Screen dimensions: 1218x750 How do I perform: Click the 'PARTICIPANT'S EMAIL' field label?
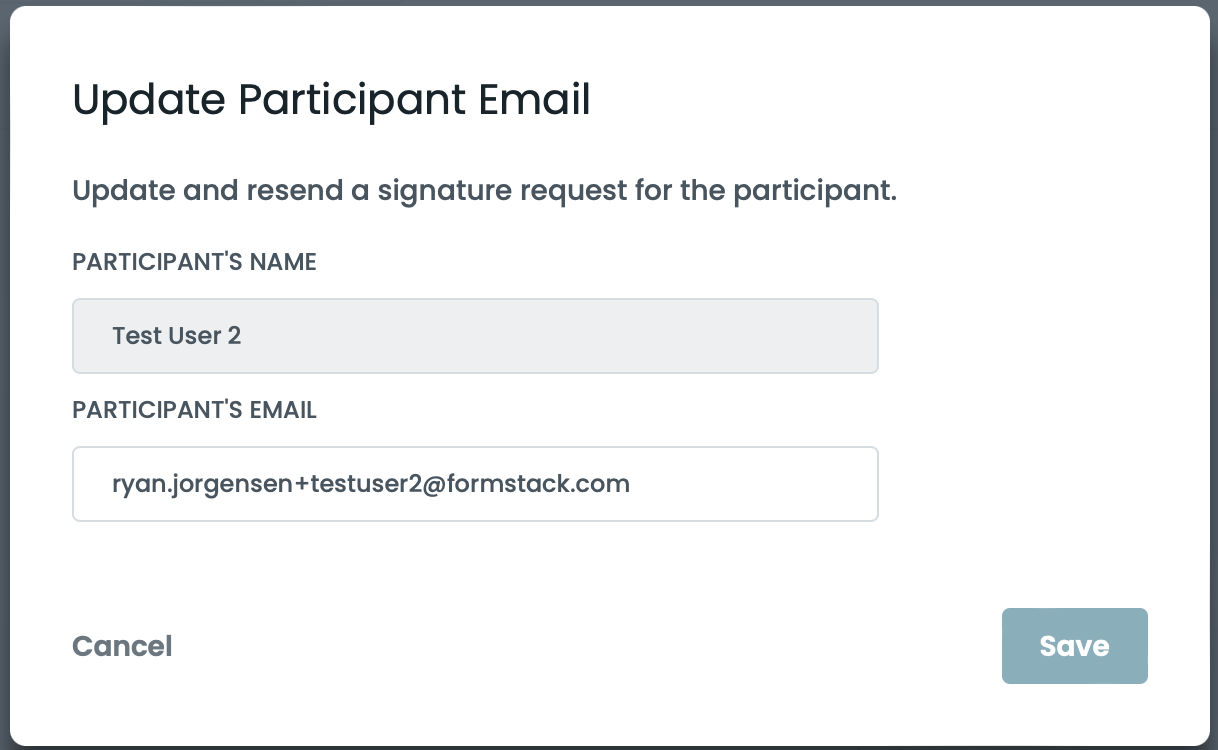(194, 410)
